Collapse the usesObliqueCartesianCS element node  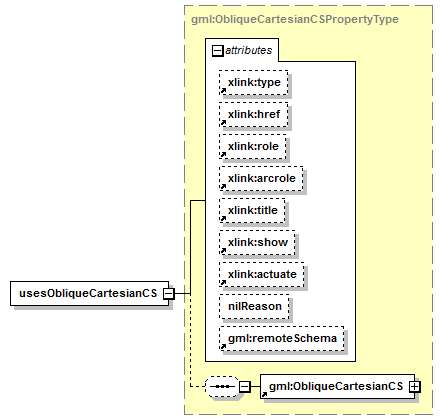(x=168, y=294)
